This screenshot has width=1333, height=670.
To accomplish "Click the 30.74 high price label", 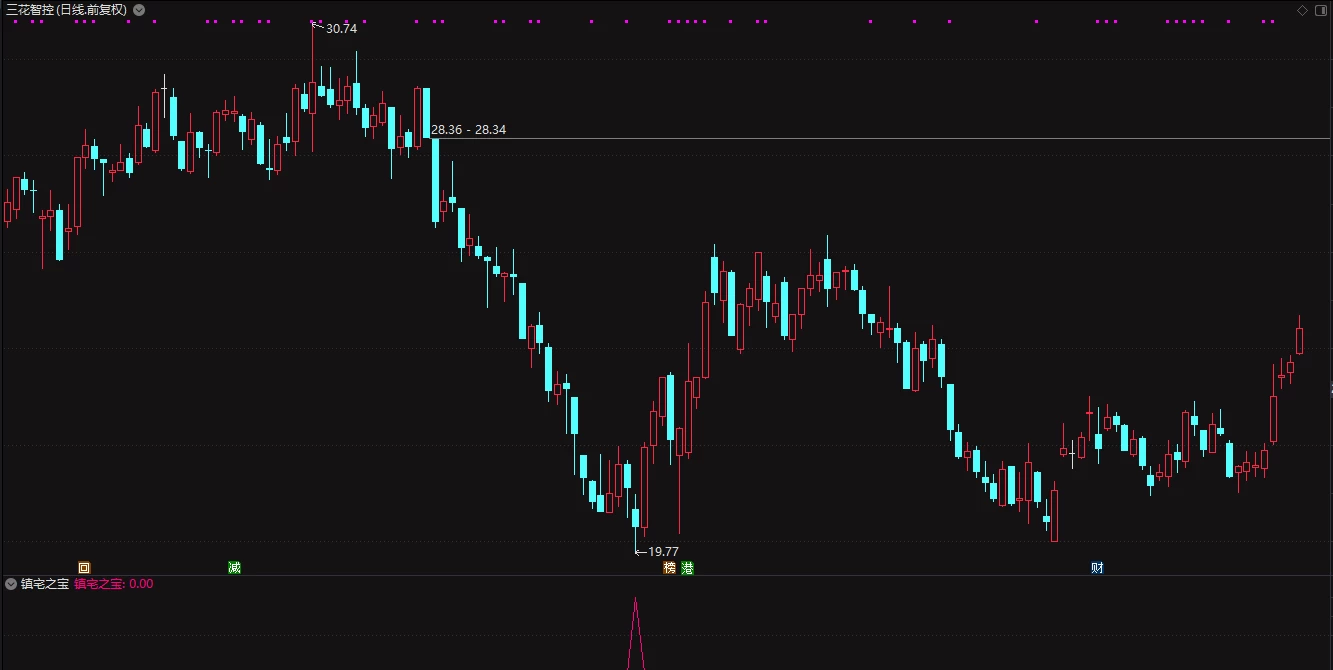I will coord(341,29).
